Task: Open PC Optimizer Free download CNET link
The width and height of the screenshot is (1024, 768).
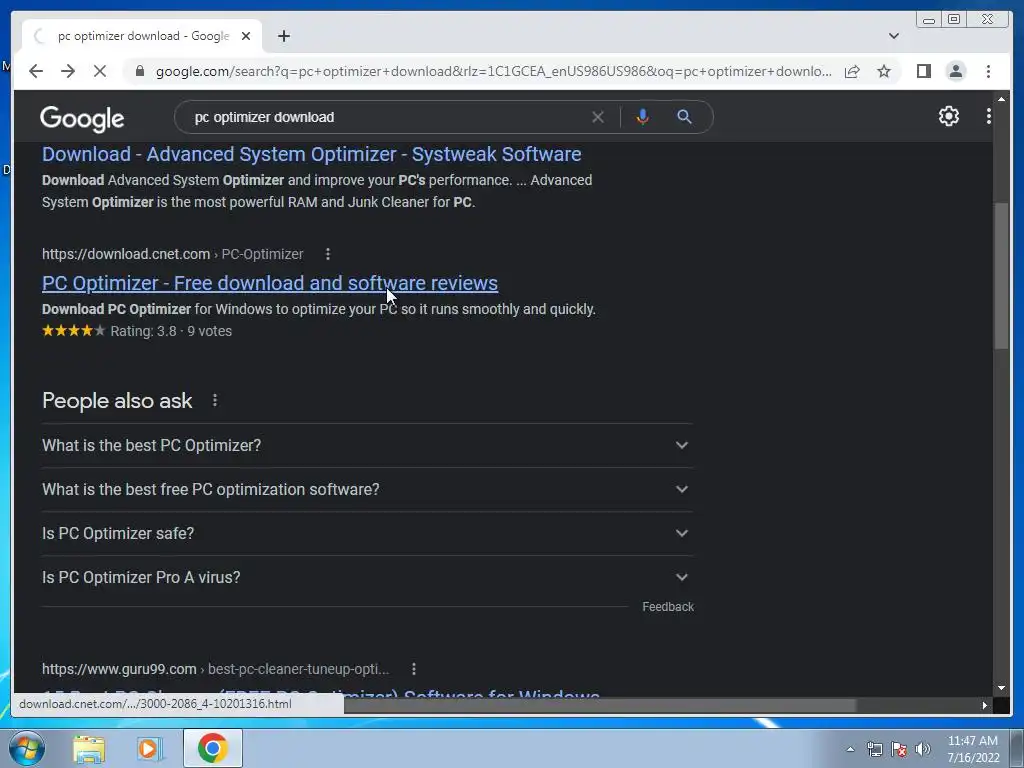Action: point(270,283)
